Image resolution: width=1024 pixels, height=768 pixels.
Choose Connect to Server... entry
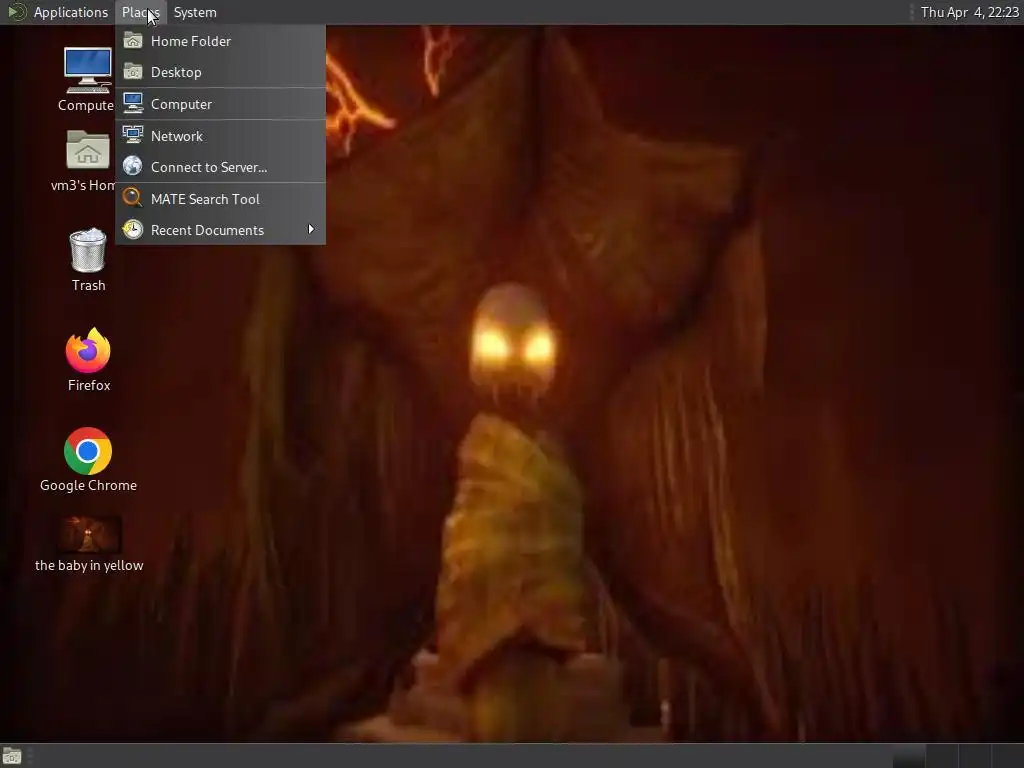pyautogui.click(x=221, y=167)
